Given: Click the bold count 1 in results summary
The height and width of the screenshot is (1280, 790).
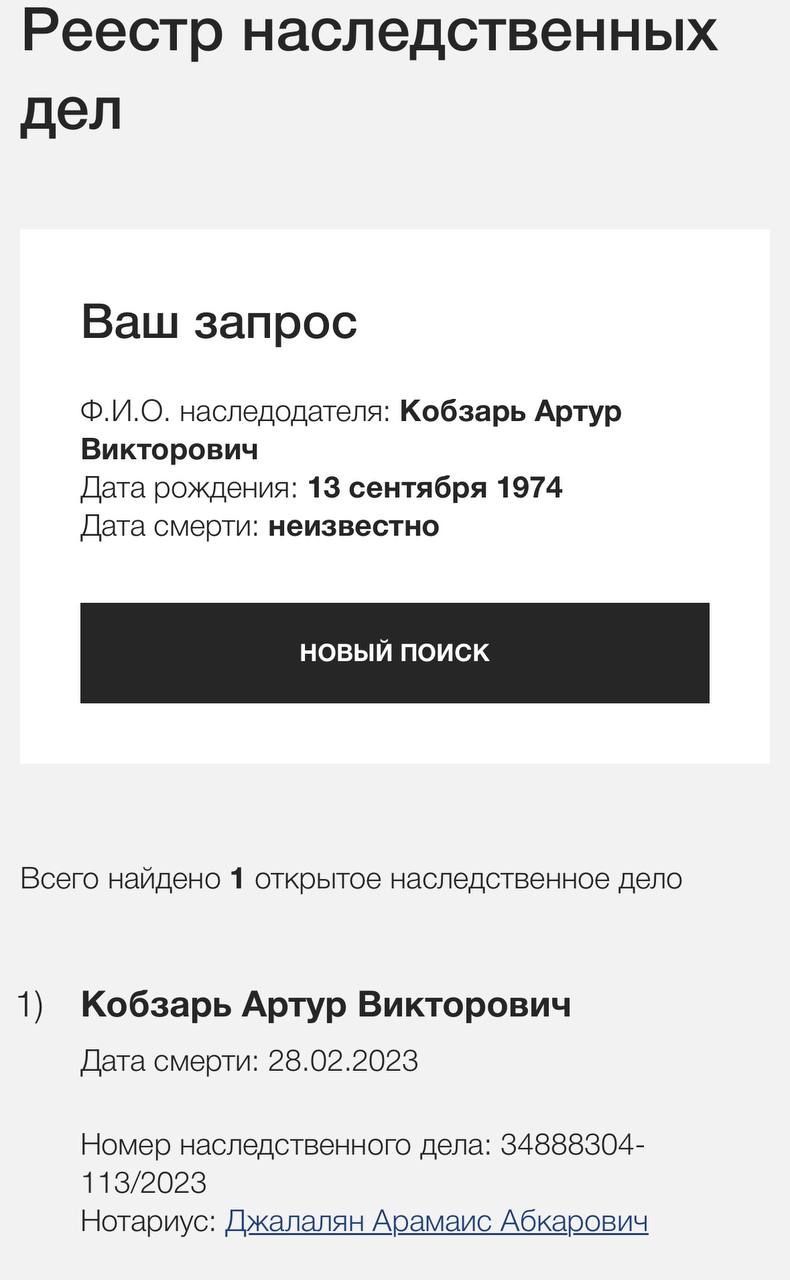Looking at the screenshot, I should click(237, 879).
